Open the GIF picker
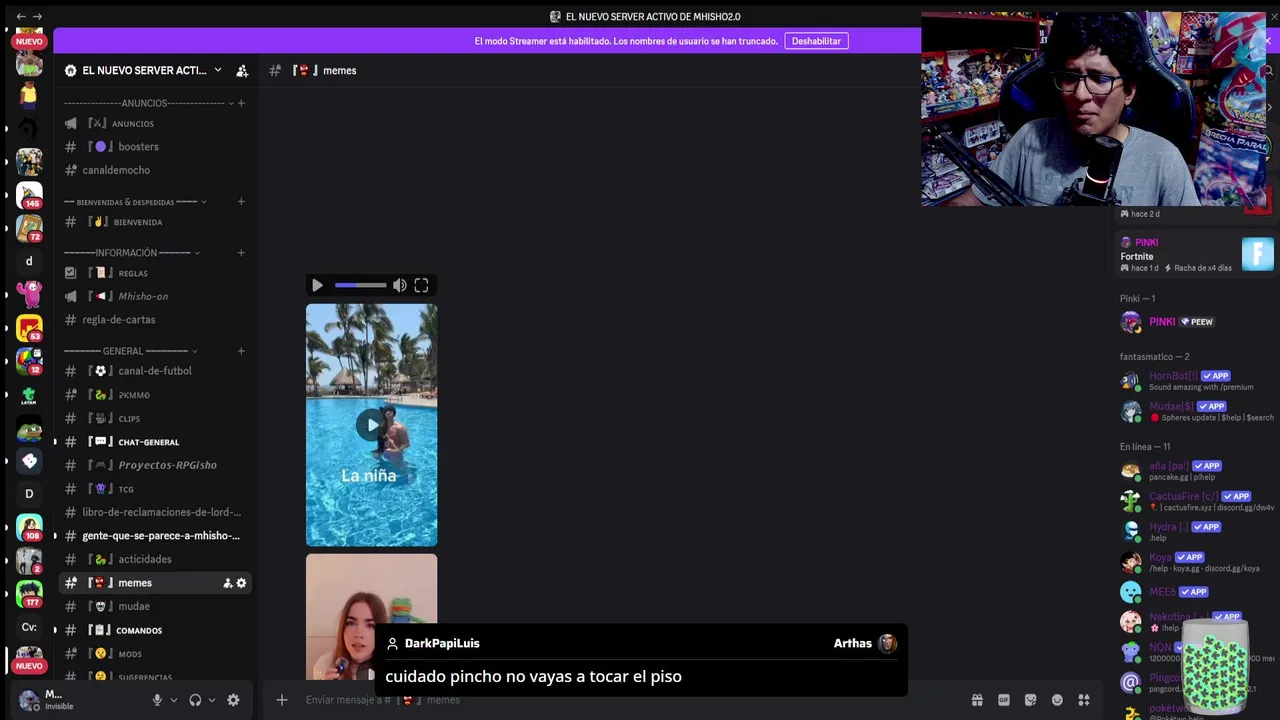This screenshot has width=1280, height=720. pos(1004,700)
